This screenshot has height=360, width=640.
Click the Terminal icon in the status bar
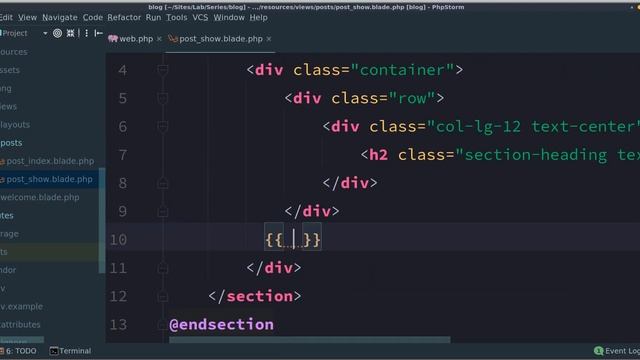tap(53, 351)
